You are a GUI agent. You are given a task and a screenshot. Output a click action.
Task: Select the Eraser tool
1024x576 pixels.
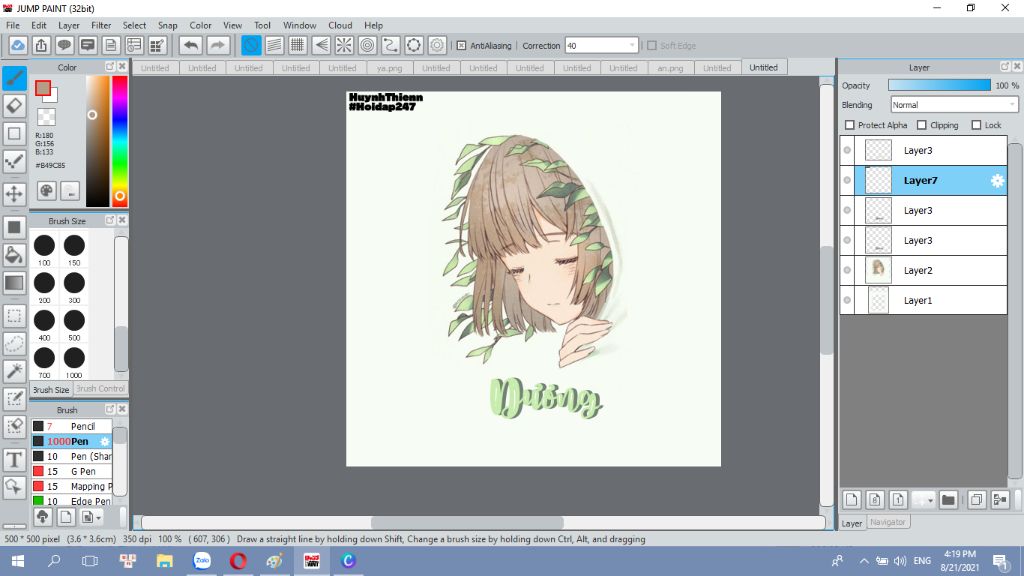pos(14,106)
